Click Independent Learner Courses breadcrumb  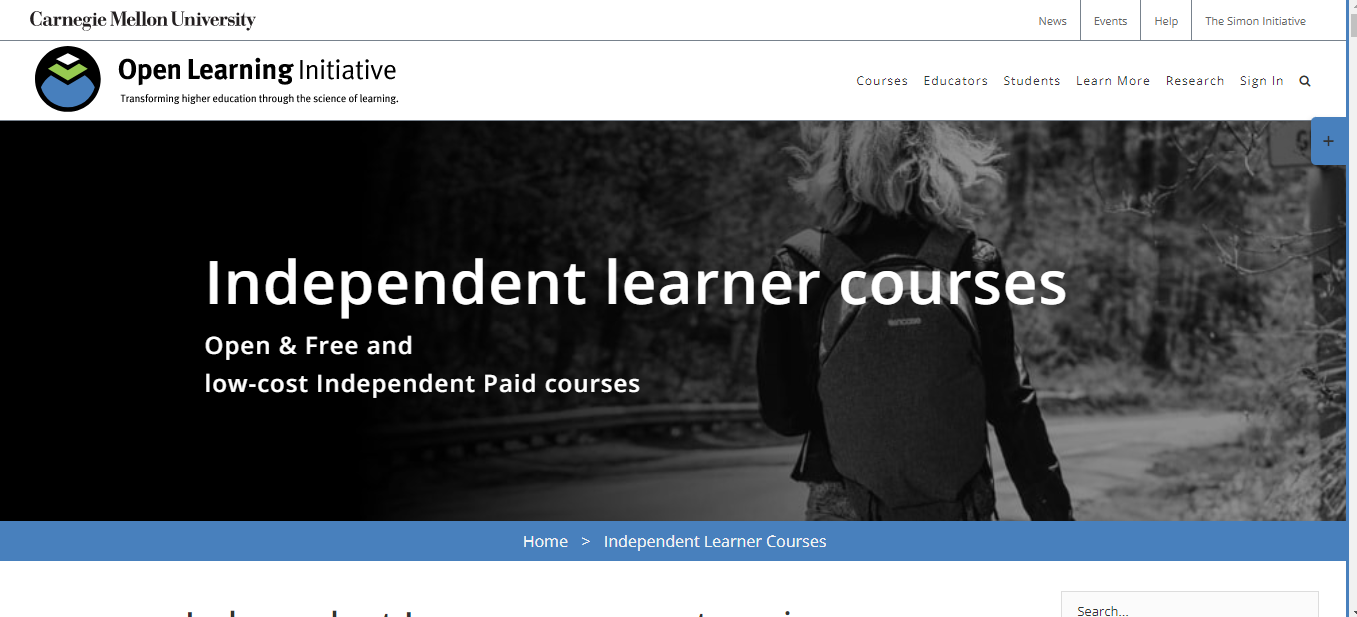[715, 541]
